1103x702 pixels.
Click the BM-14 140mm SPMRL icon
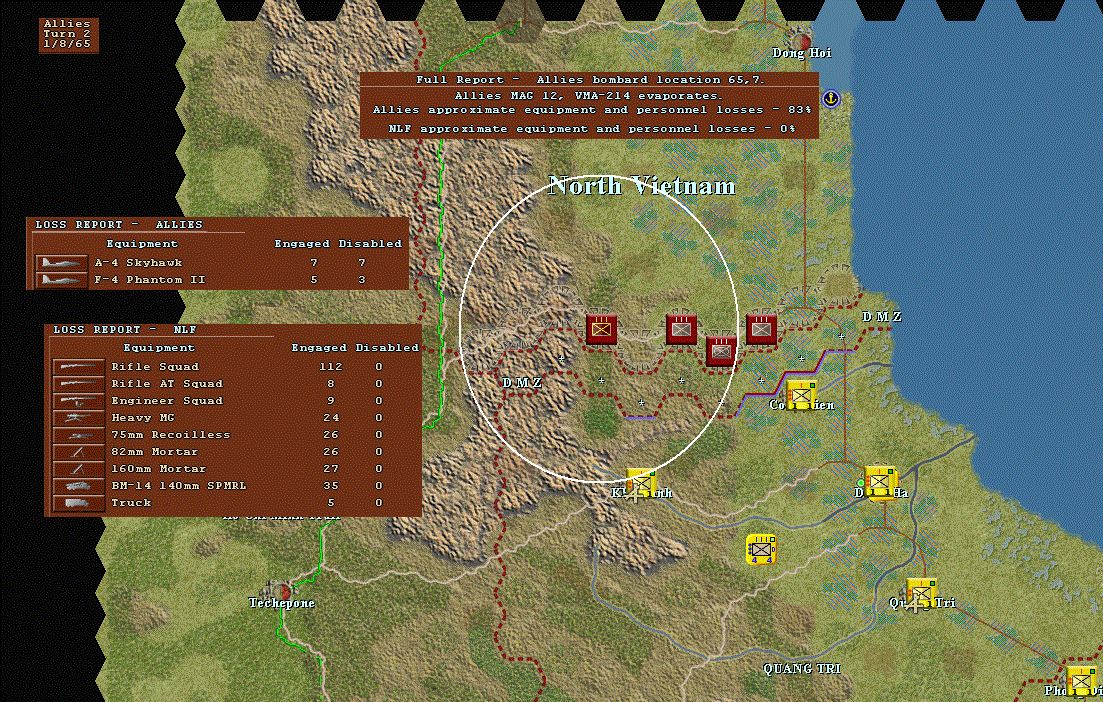(78, 486)
